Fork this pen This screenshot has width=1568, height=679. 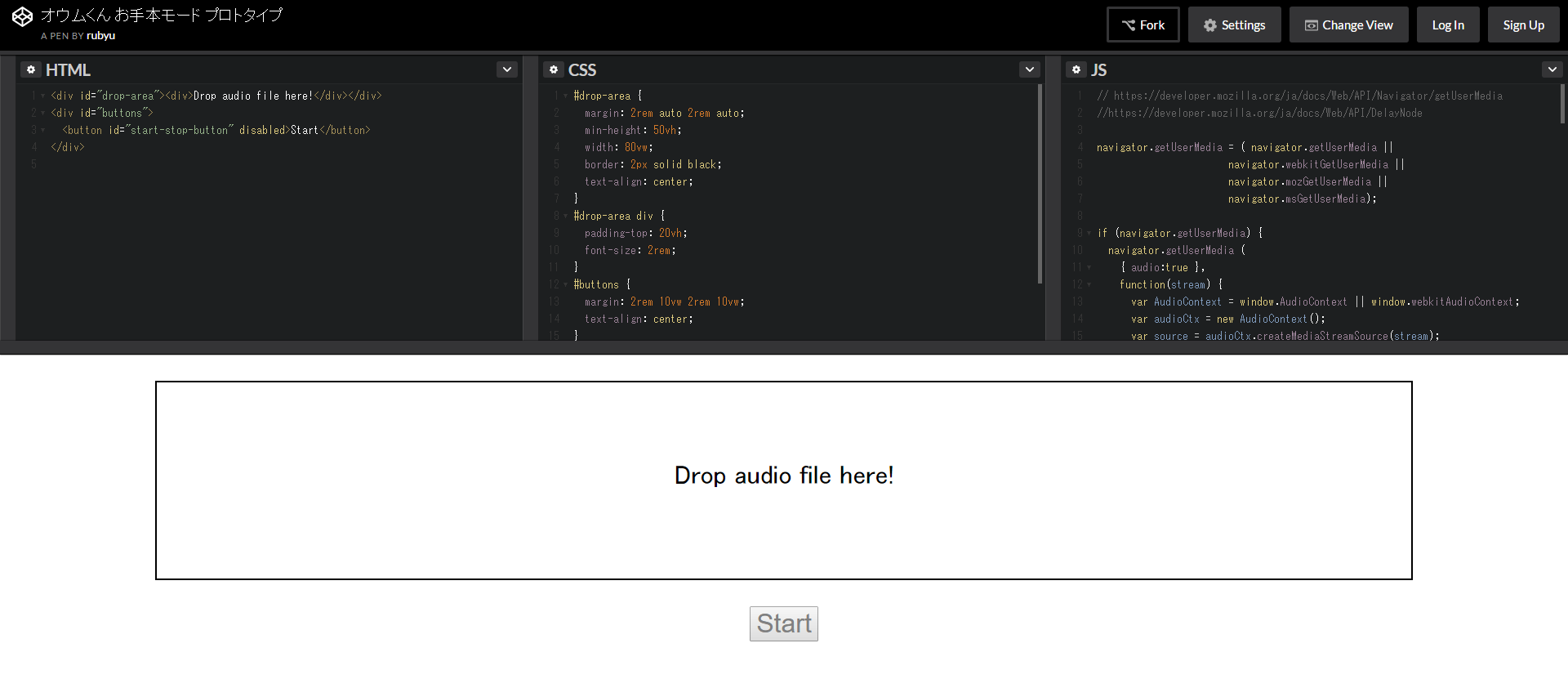(x=1143, y=25)
